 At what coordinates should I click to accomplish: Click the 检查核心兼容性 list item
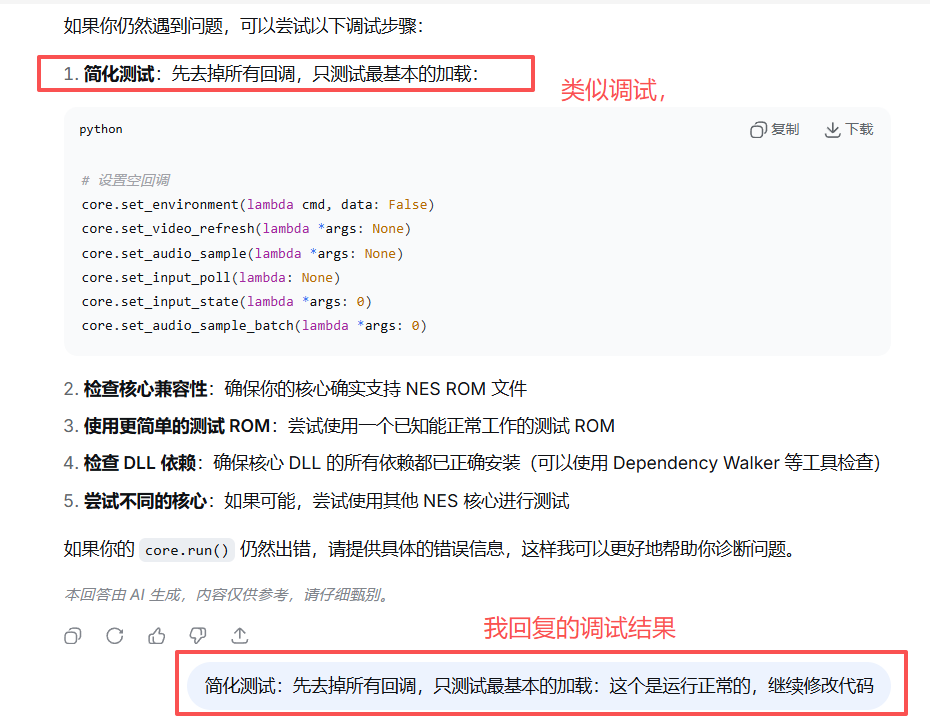tap(145, 389)
